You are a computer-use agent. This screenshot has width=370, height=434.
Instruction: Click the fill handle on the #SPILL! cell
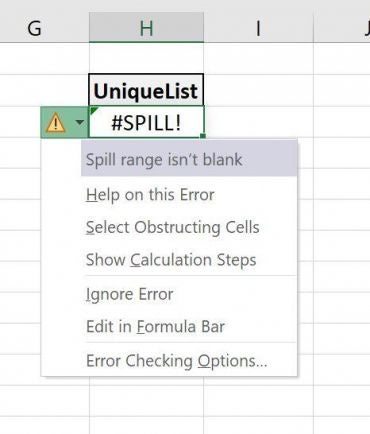tap(203, 136)
